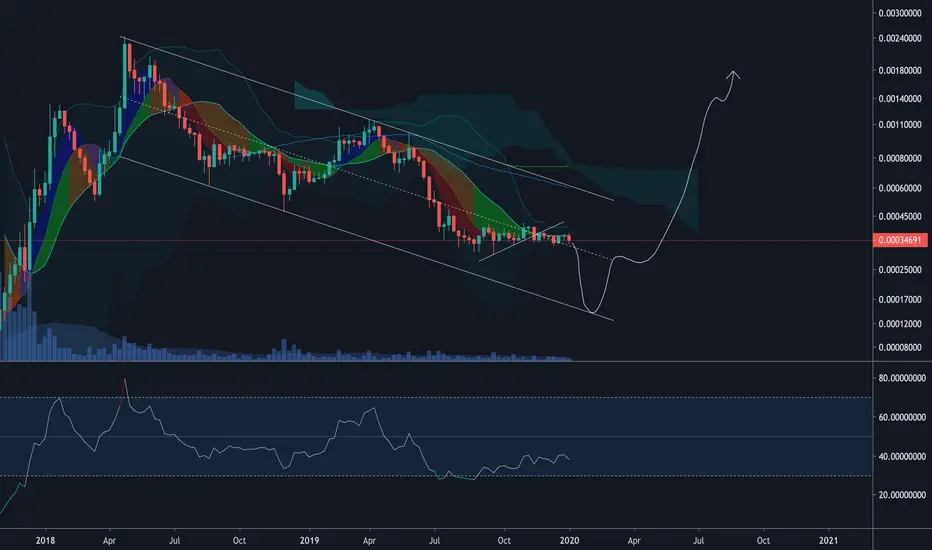Screen dimensions: 932x550
Task: Click the arrowhead of the projected price path
Action: coord(734,74)
